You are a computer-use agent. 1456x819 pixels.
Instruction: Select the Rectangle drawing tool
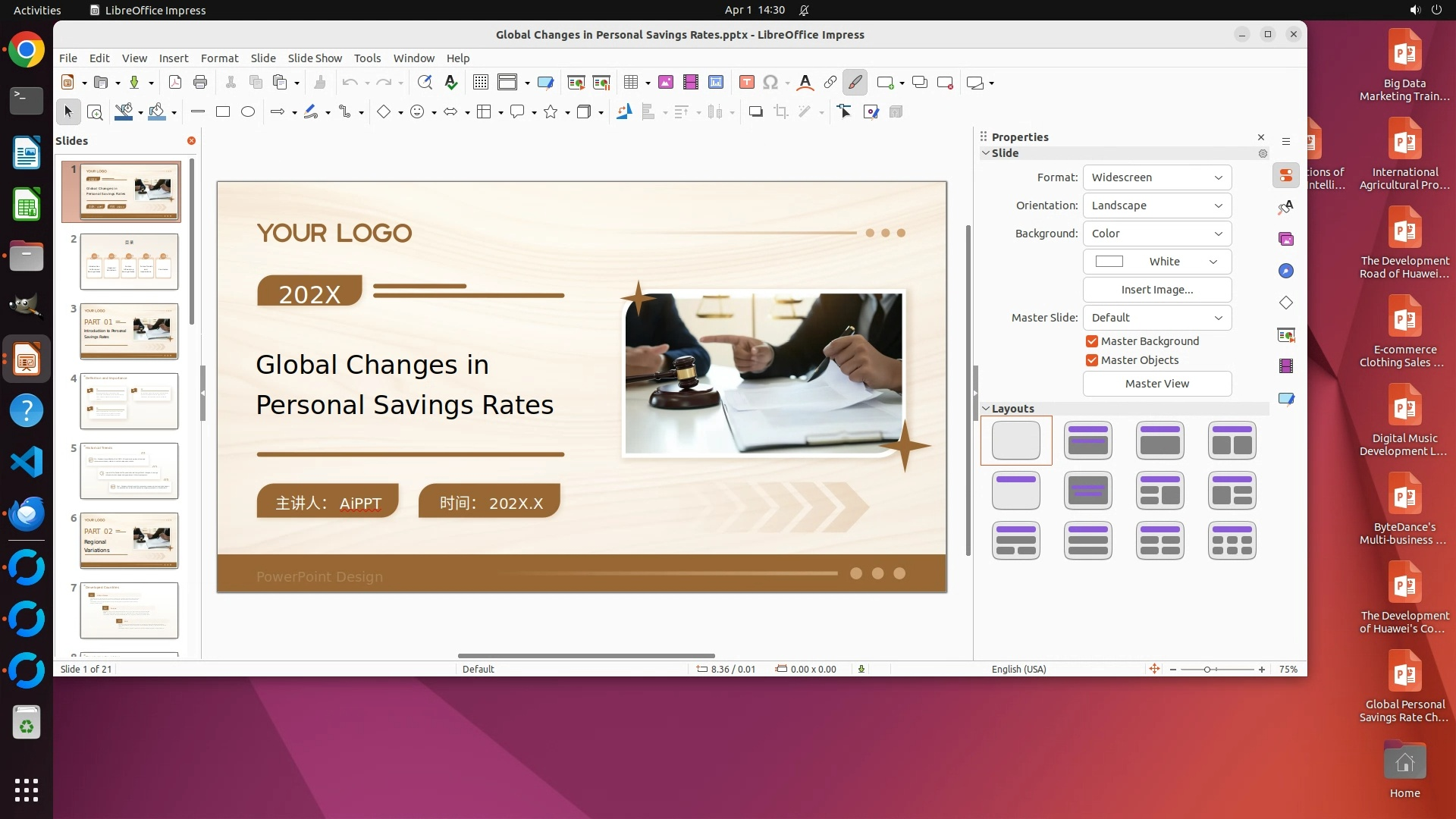click(x=222, y=112)
